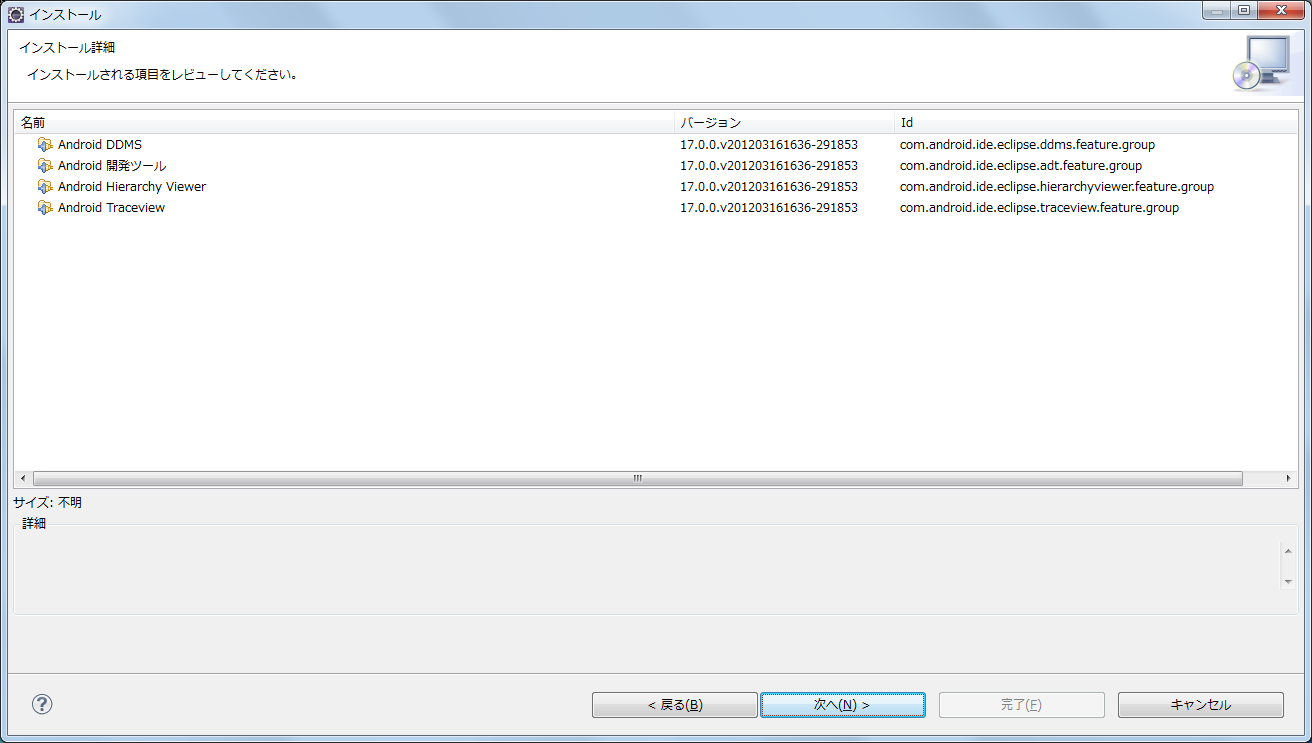
Task: Select the Android Traceview row
Action: pos(655,208)
